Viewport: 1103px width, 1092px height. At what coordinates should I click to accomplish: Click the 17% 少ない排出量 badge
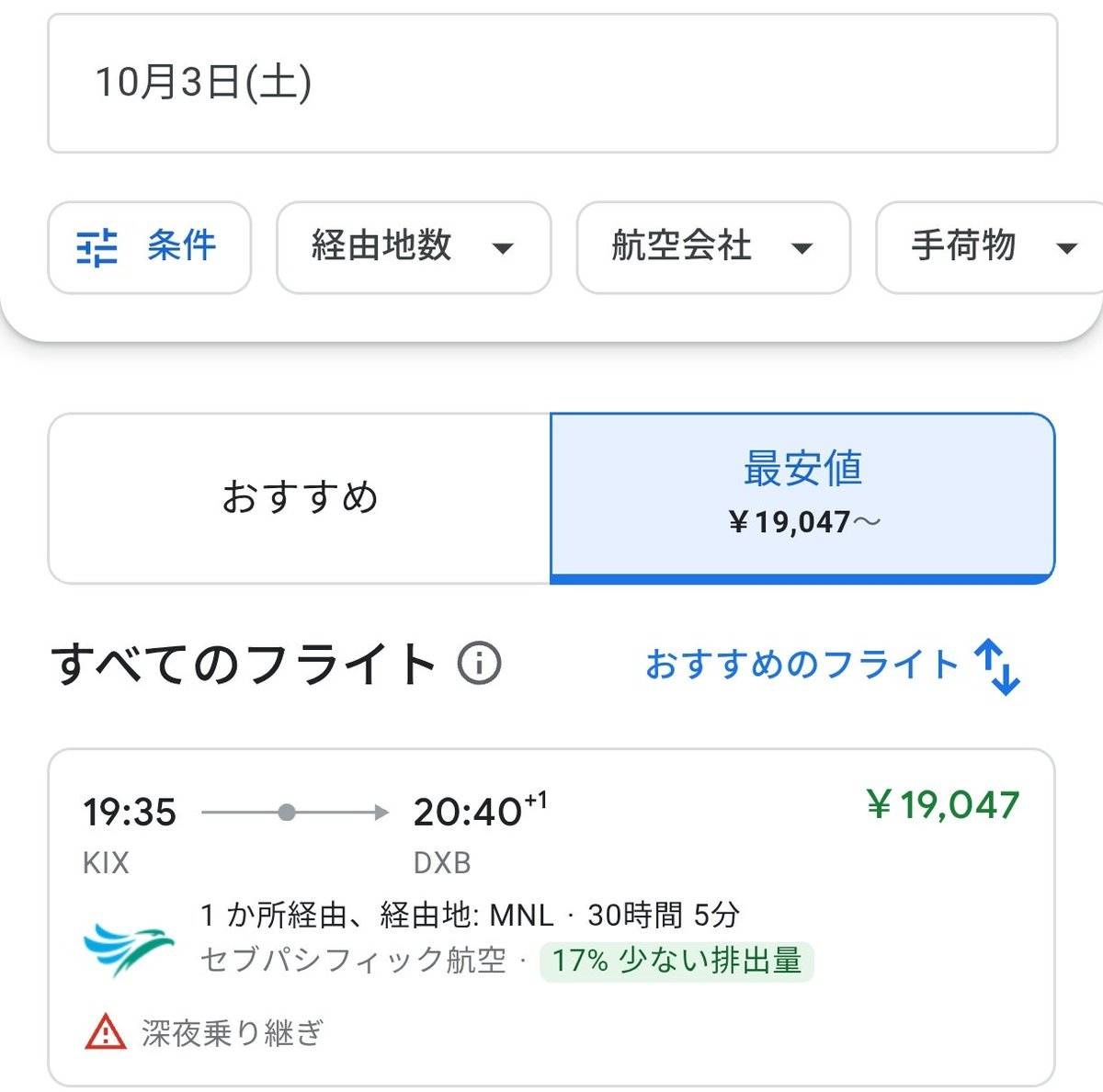point(677,961)
